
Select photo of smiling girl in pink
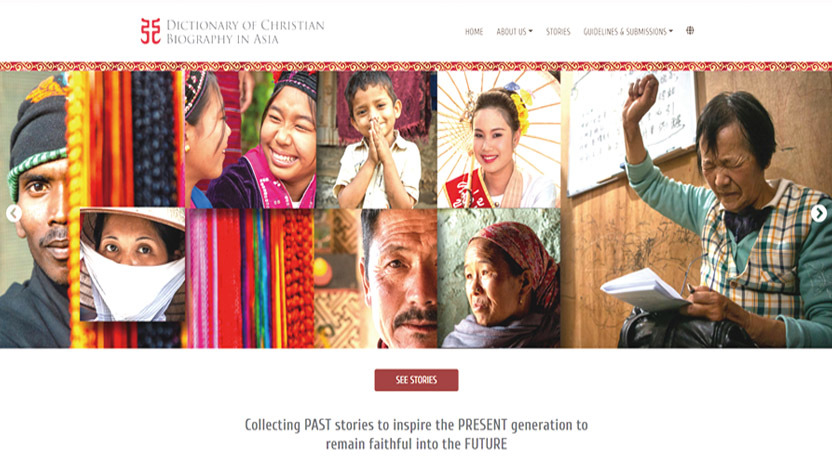[x=250, y=140]
